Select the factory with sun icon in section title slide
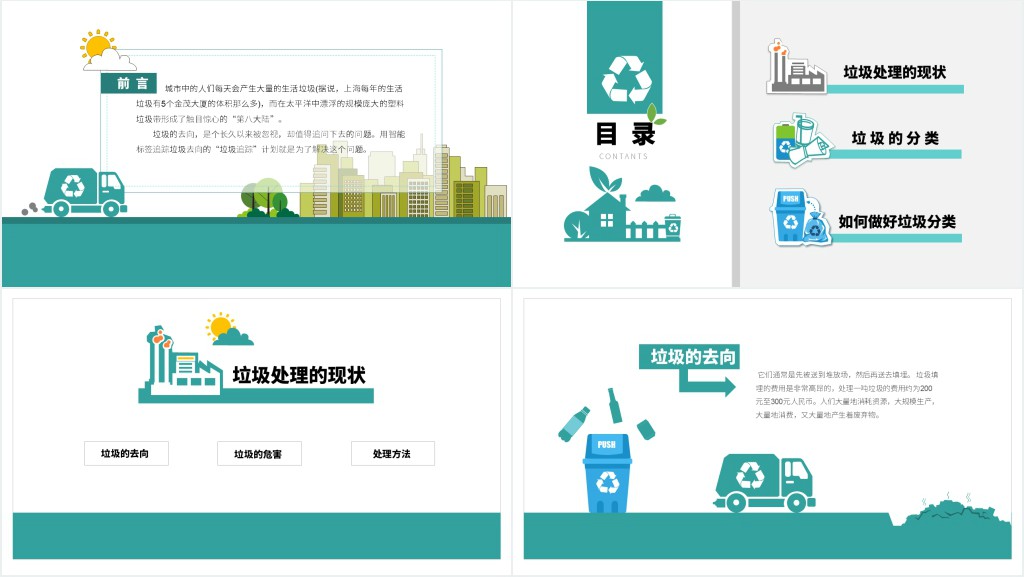 [184, 360]
